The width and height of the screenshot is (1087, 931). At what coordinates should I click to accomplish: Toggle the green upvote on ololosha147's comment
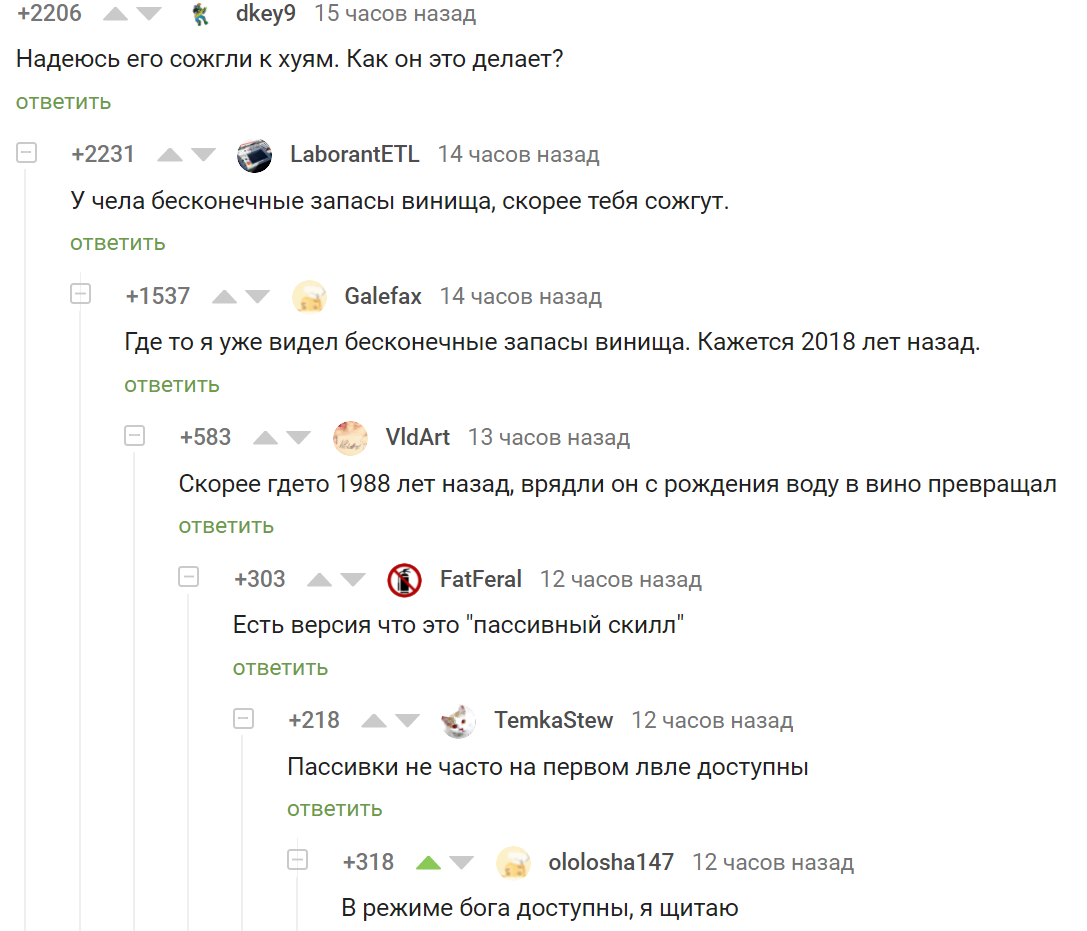(428, 862)
